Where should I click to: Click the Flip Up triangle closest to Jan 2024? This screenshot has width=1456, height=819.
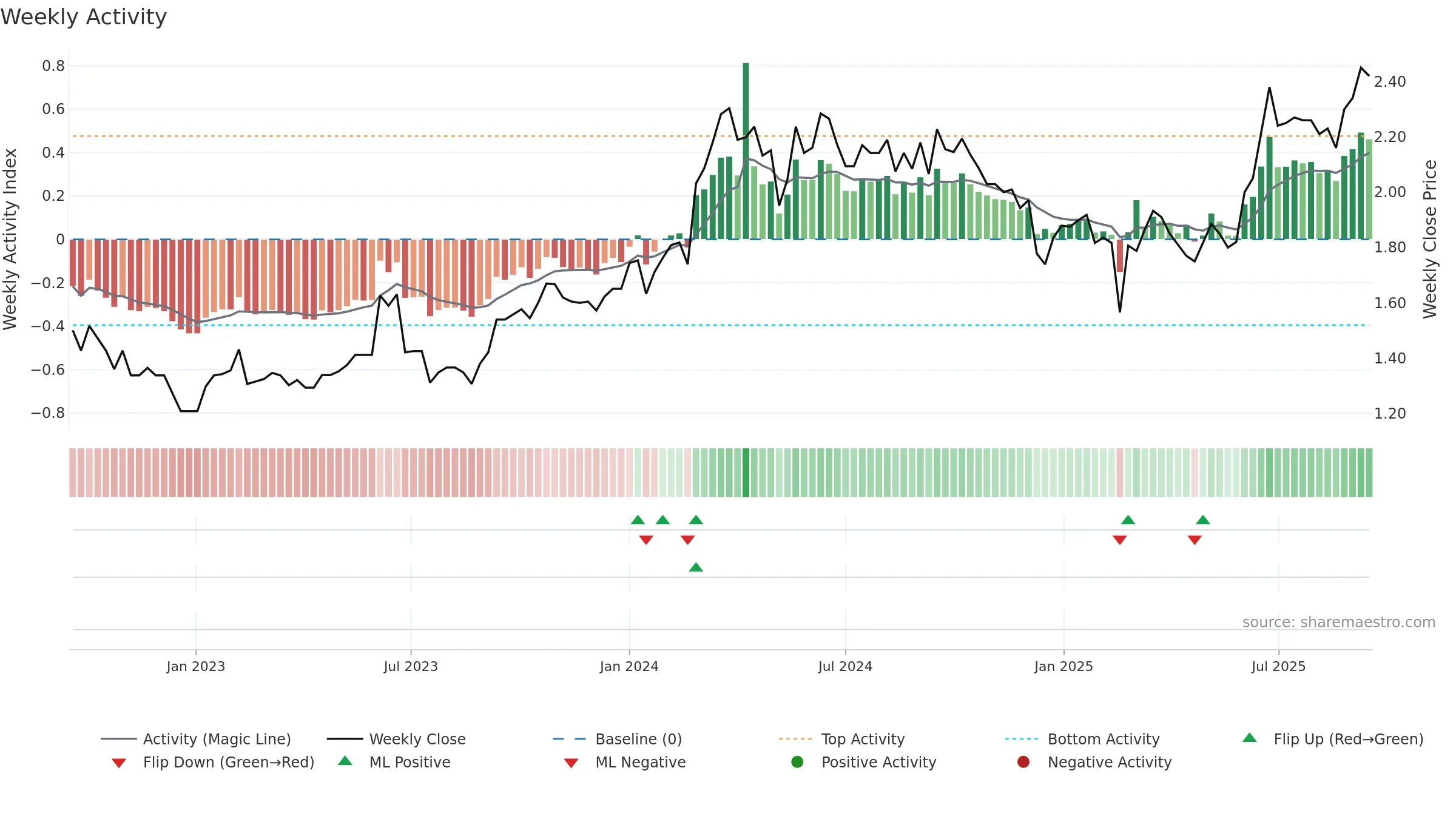point(638,520)
